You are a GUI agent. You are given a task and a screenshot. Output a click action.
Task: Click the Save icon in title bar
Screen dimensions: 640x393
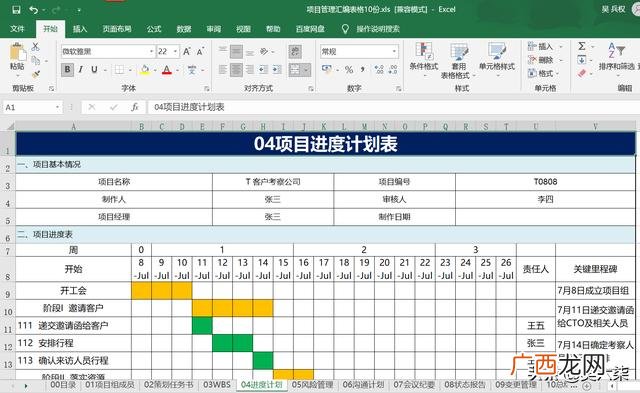(x=16, y=10)
